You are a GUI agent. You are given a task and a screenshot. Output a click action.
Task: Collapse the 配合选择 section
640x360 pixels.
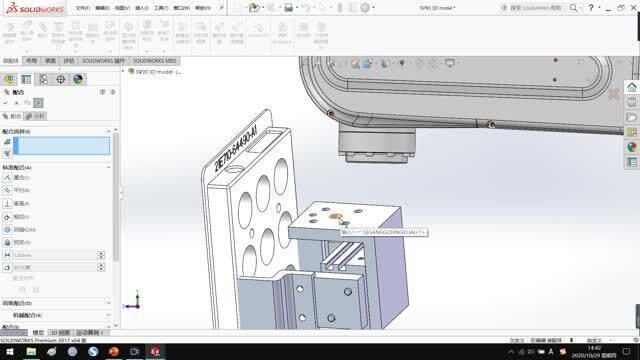coord(108,131)
